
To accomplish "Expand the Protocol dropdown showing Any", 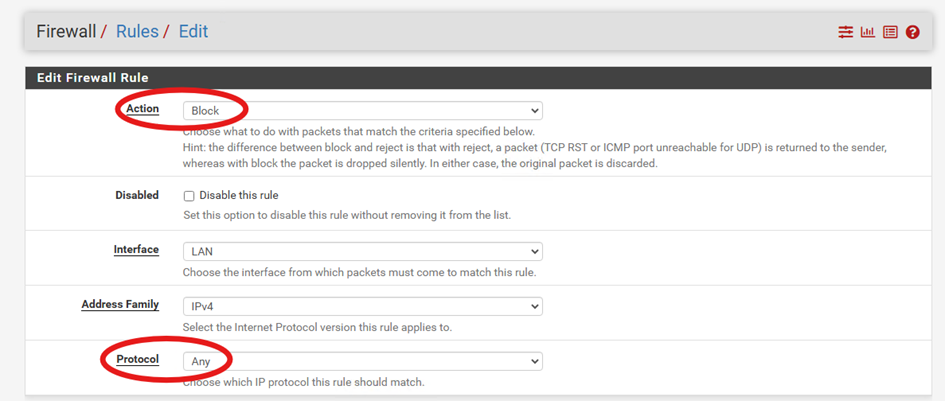I will [362, 362].
